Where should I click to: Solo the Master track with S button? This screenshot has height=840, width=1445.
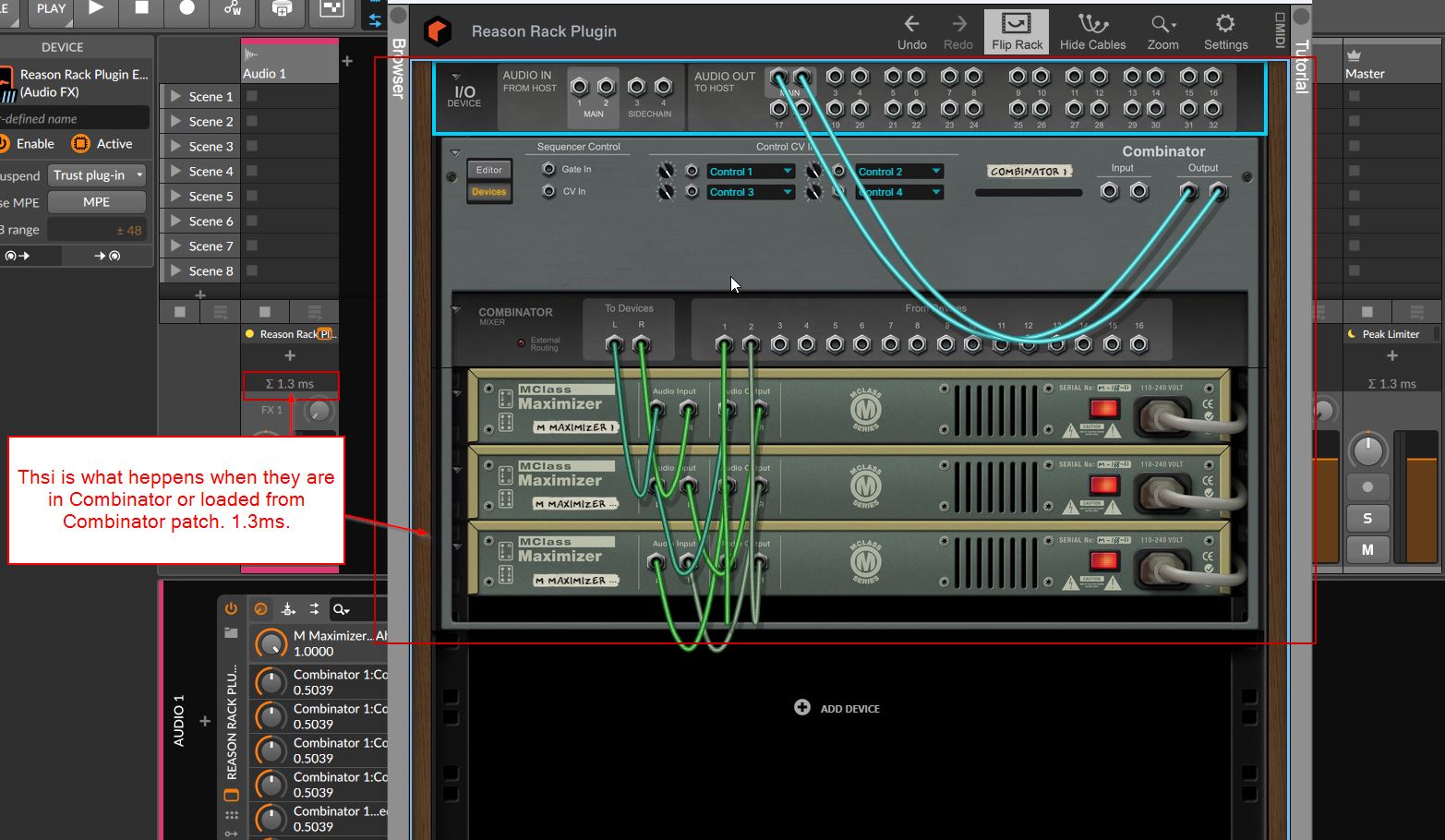pyautogui.click(x=1367, y=518)
